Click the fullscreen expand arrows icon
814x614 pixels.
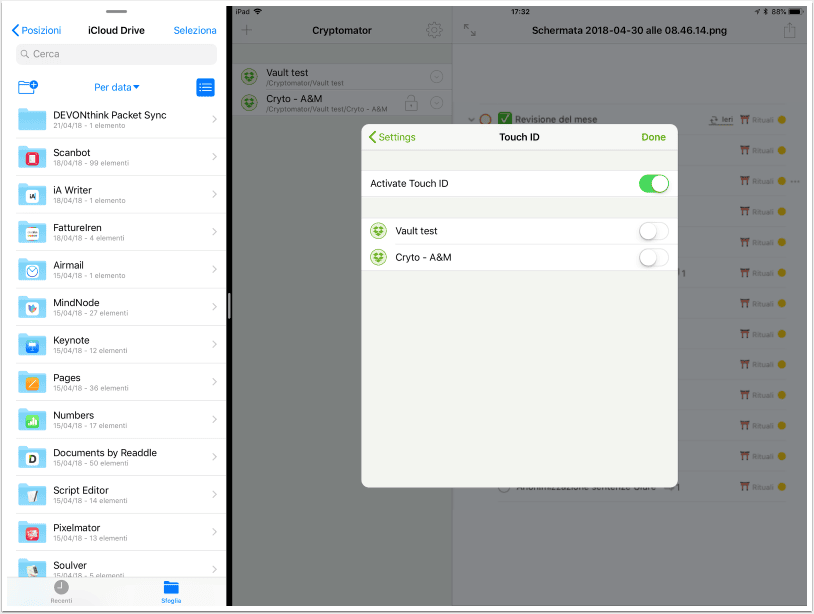tap(469, 30)
